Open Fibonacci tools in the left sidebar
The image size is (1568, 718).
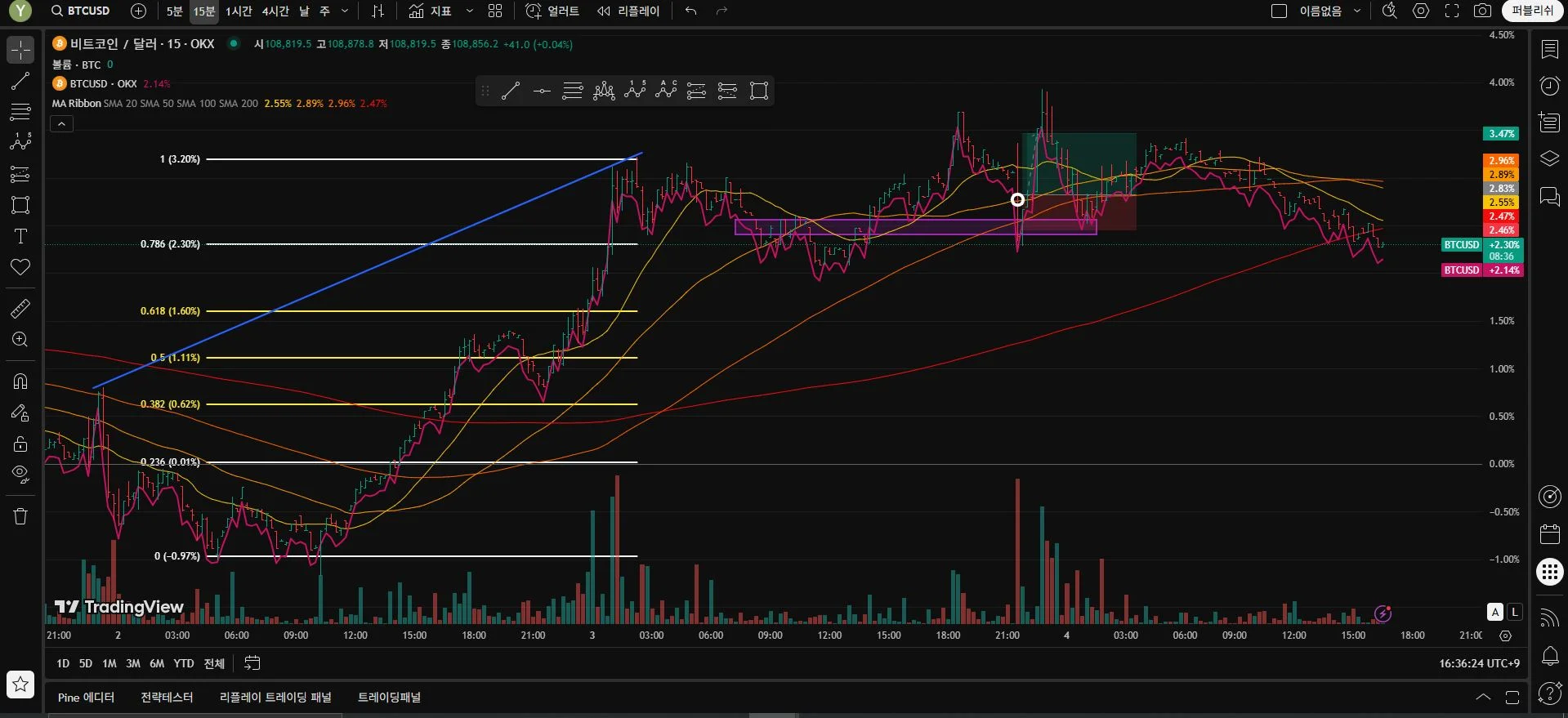click(x=20, y=112)
